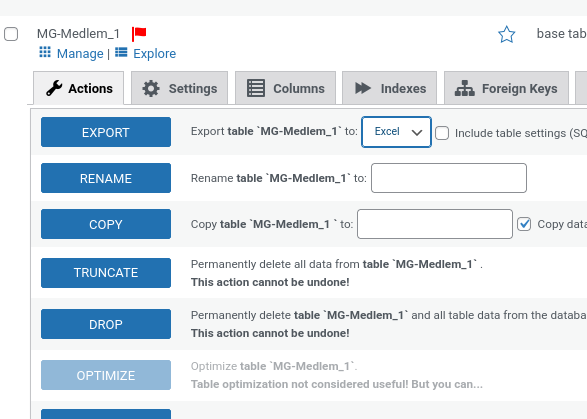Screen dimensions: 587x419
Task: Click the RENAME button
Action: pyautogui.click(x=106, y=178)
